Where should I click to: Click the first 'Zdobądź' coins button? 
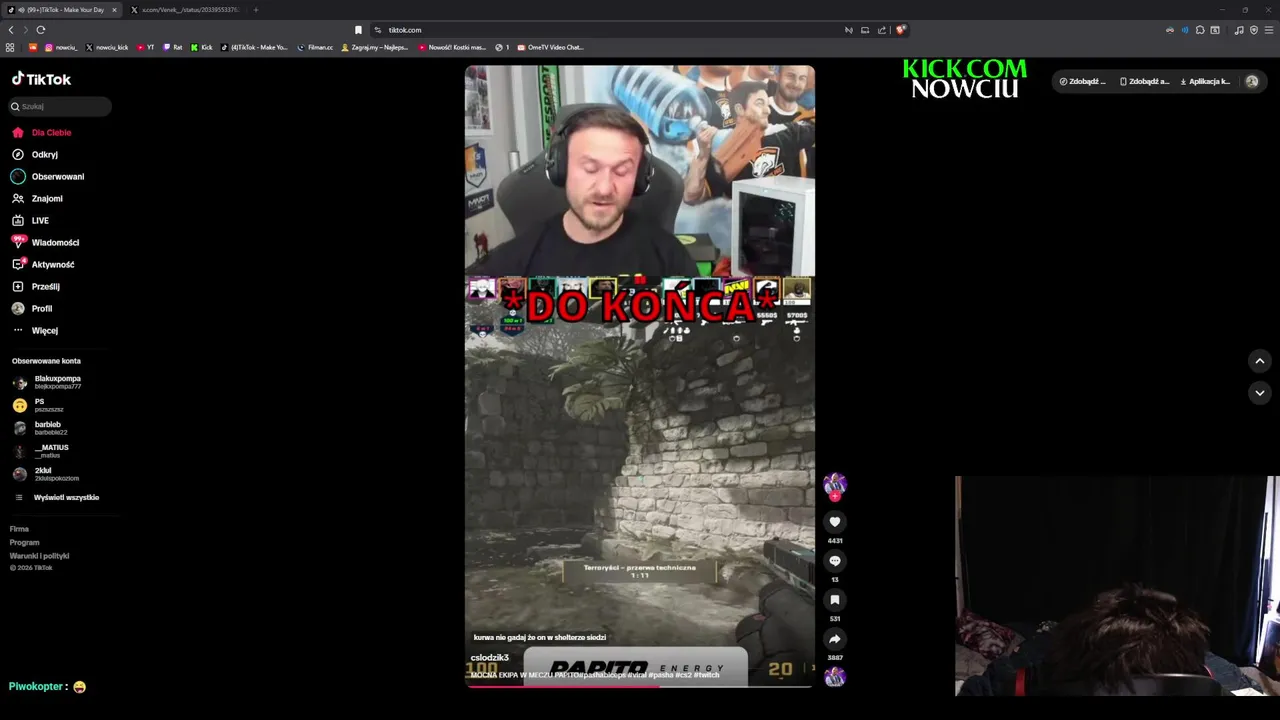(1083, 81)
